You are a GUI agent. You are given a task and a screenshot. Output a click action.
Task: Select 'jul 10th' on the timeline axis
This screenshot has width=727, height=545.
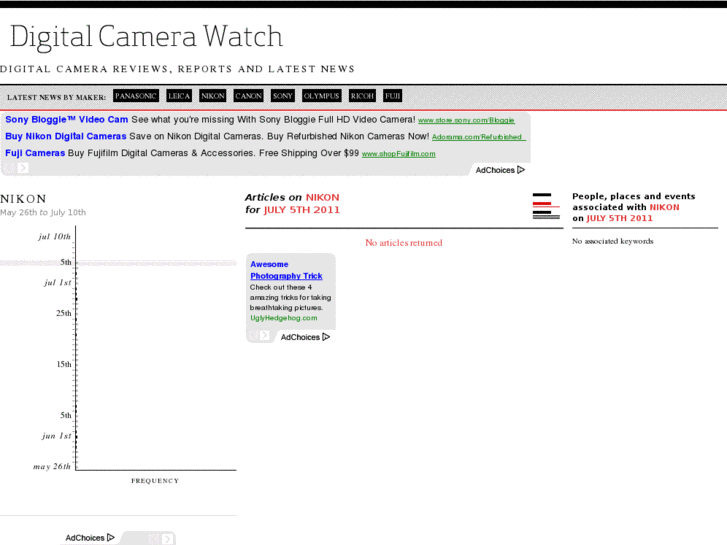55,237
